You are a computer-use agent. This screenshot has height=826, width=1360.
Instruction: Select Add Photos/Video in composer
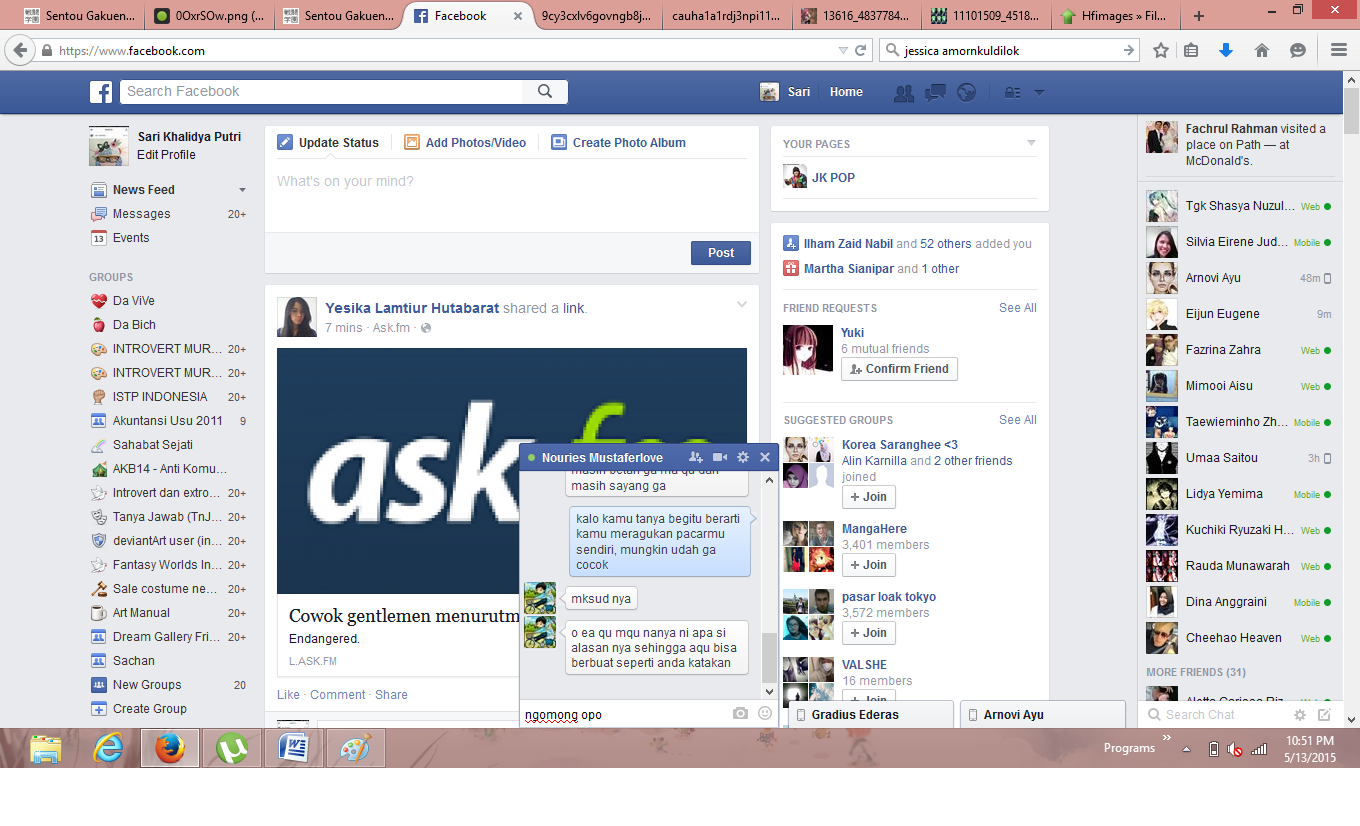[x=465, y=143]
